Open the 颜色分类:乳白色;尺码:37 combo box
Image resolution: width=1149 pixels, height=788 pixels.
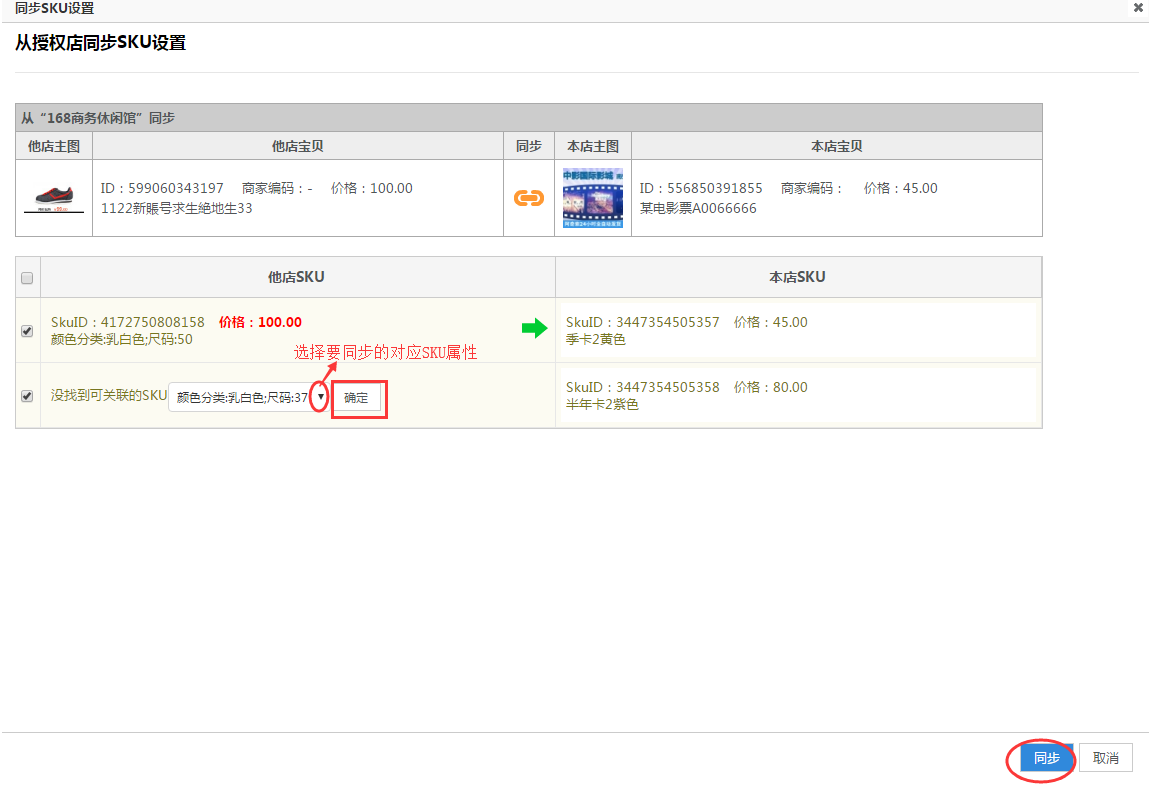(x=240, y=397)
